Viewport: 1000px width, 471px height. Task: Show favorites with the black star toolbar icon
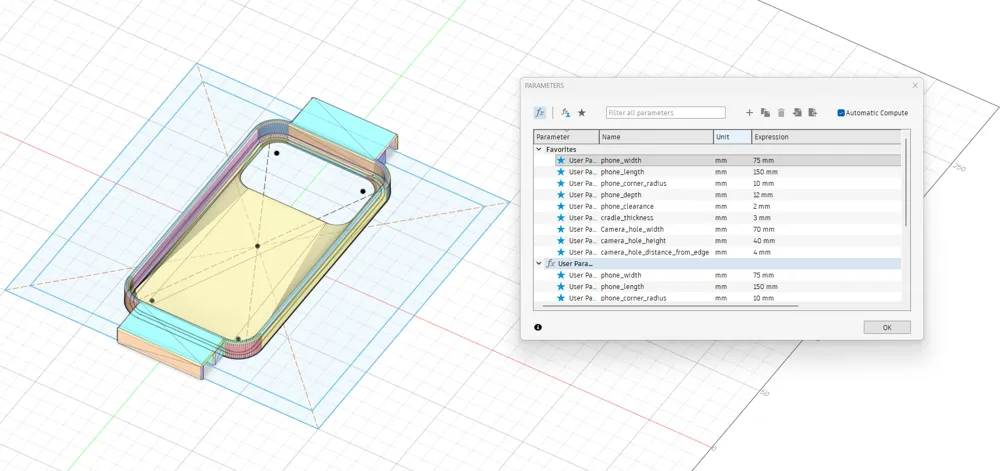pos(582,113)
